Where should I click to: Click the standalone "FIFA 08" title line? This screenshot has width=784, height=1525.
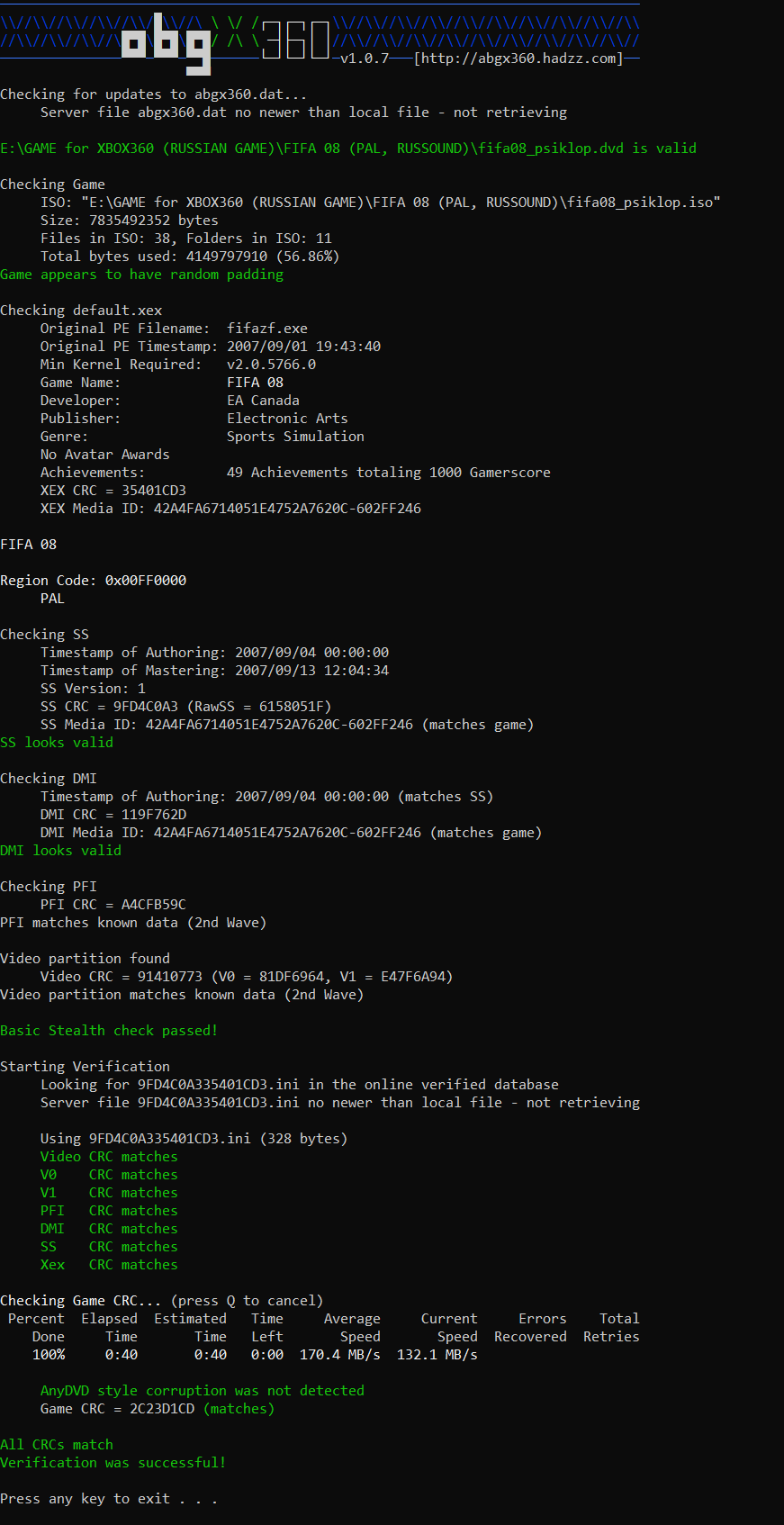point(28,545)
